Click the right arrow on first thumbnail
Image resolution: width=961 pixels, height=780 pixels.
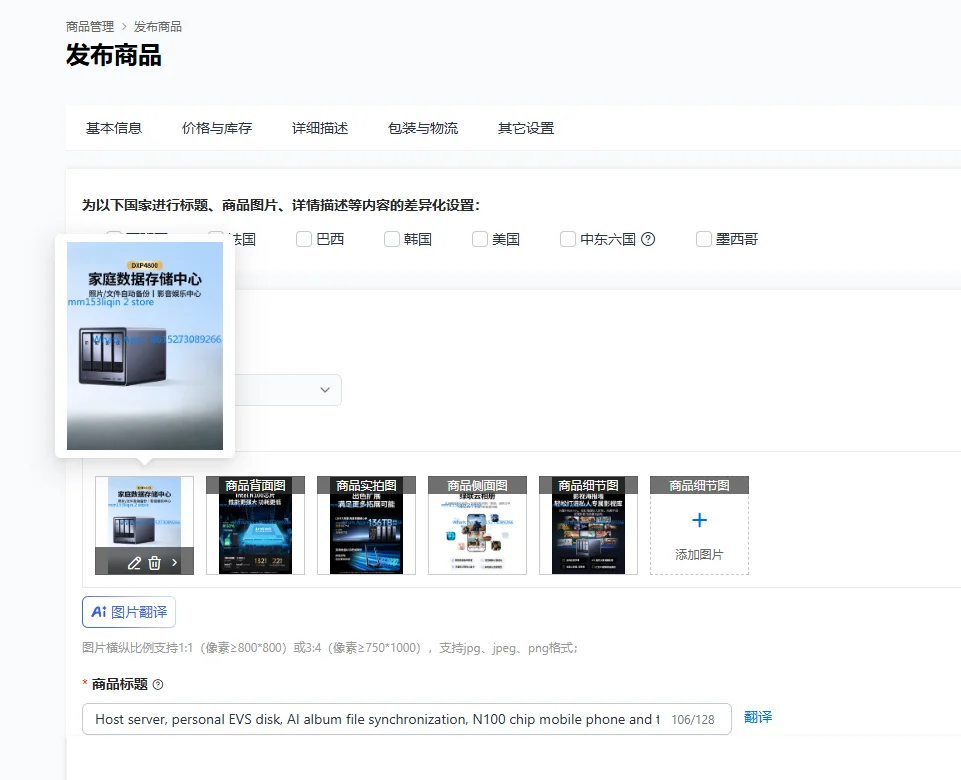coord(175,562)
